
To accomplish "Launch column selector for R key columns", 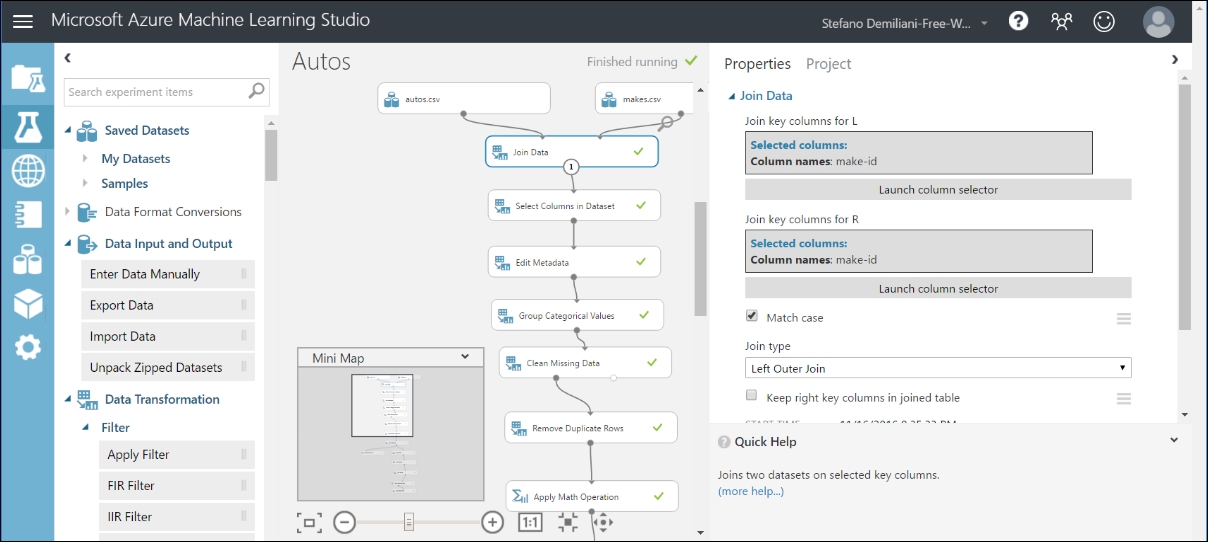I will 938,288.
